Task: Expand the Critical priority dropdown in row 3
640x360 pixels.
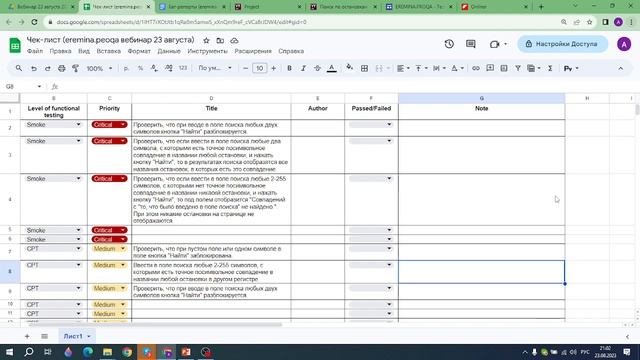Action: (x=123, y=141)
